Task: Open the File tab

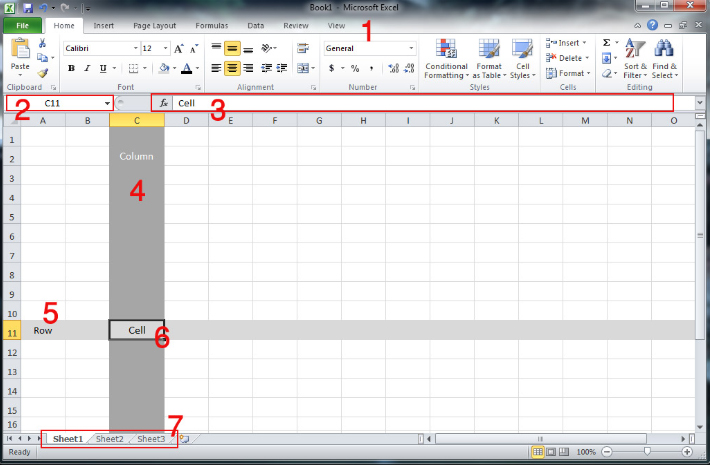Action: [x=23, y=26]
